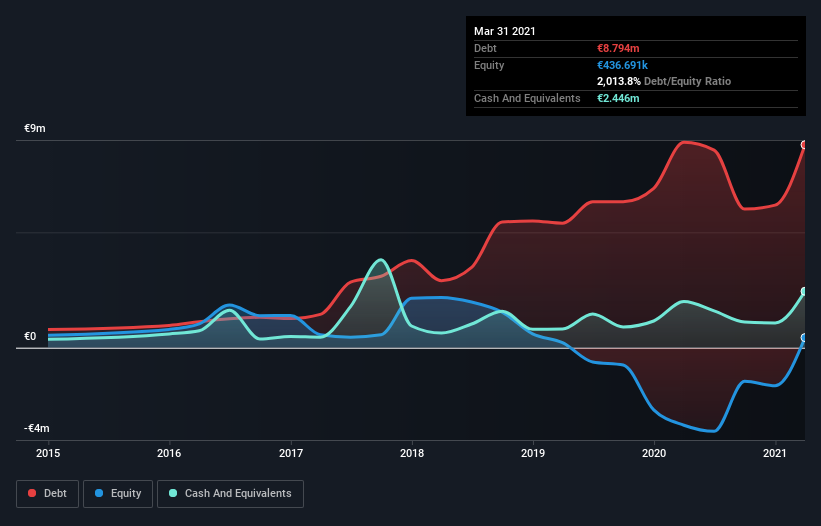
Task: Click the 2019 x-axis label
Action: (533, 453)
